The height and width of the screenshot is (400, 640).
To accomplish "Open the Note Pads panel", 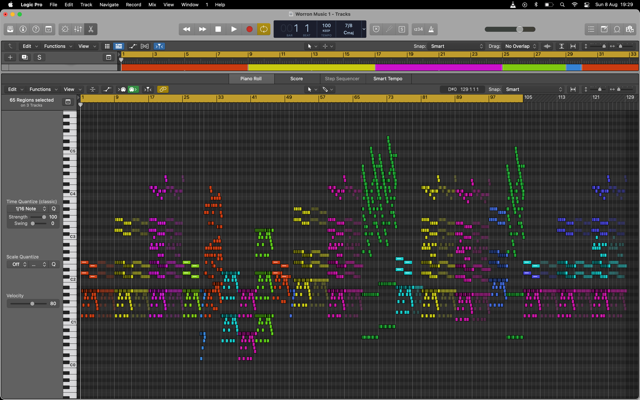I will 604,29.
